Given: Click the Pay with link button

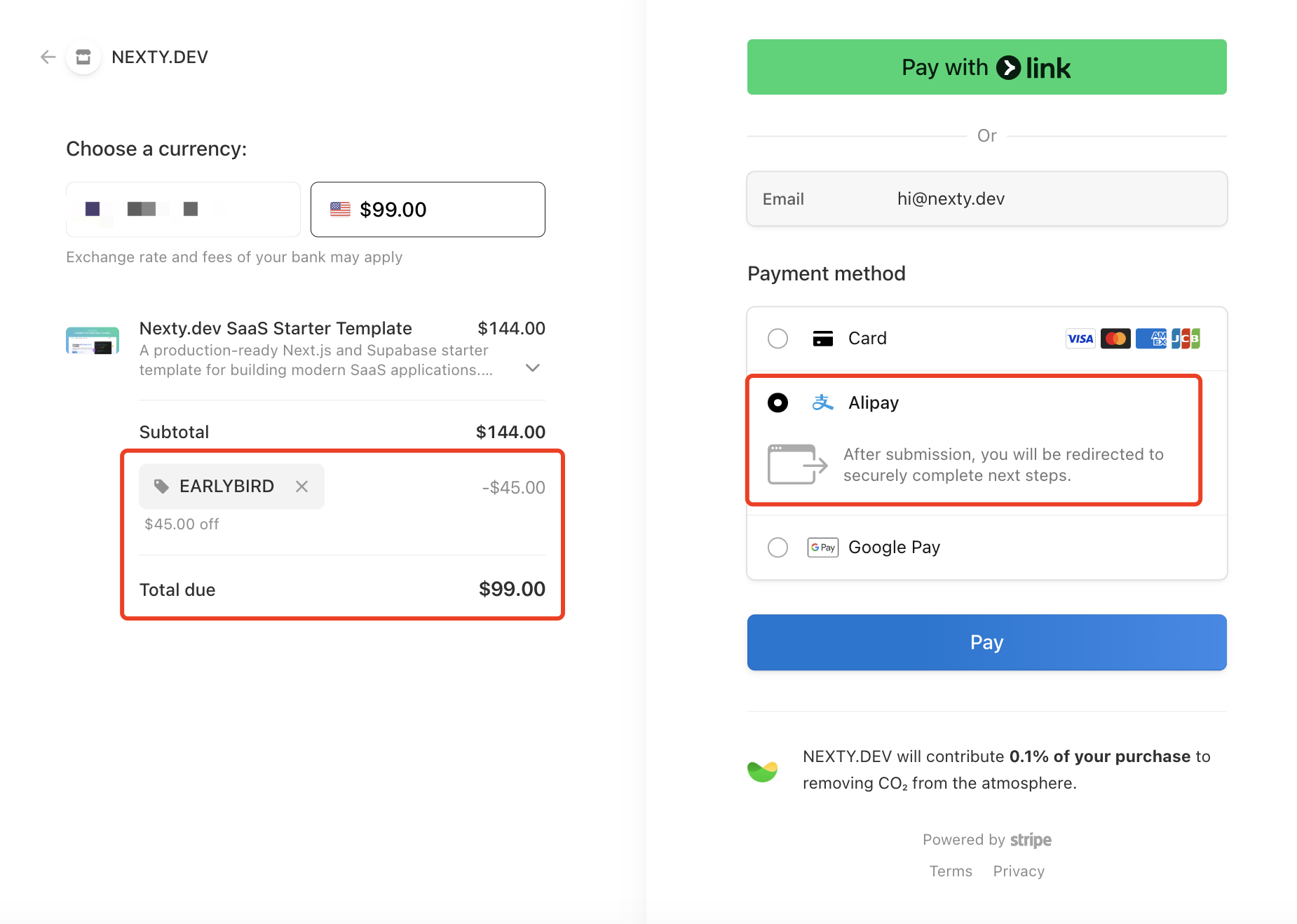Looking at the screenshot, I should click(x=986, y=67).
